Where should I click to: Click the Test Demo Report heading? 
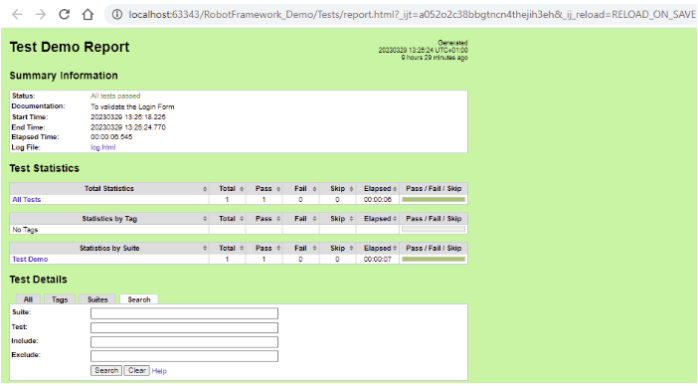[x=69, y=47]
